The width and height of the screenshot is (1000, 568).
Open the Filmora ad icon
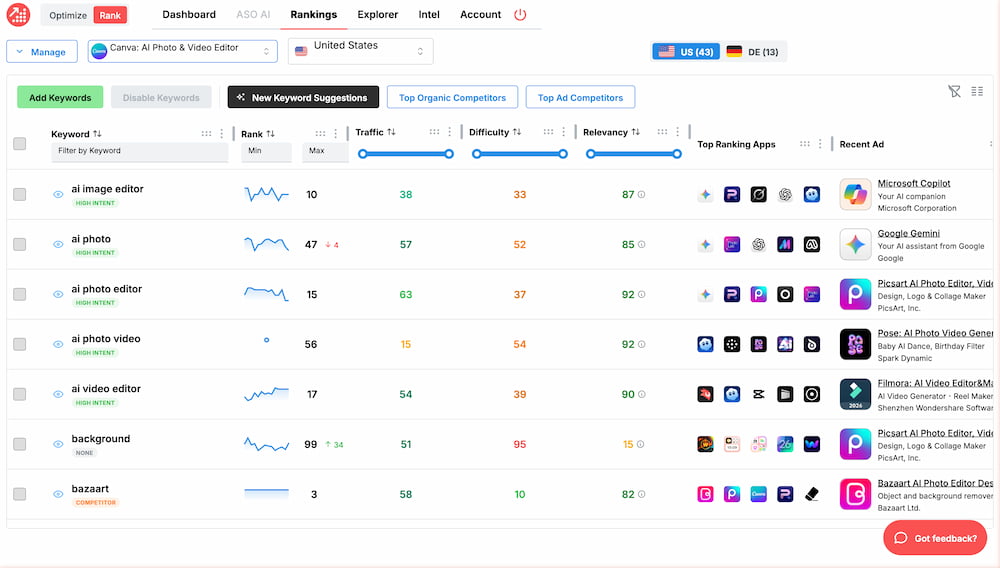click(x=855, y=395)
